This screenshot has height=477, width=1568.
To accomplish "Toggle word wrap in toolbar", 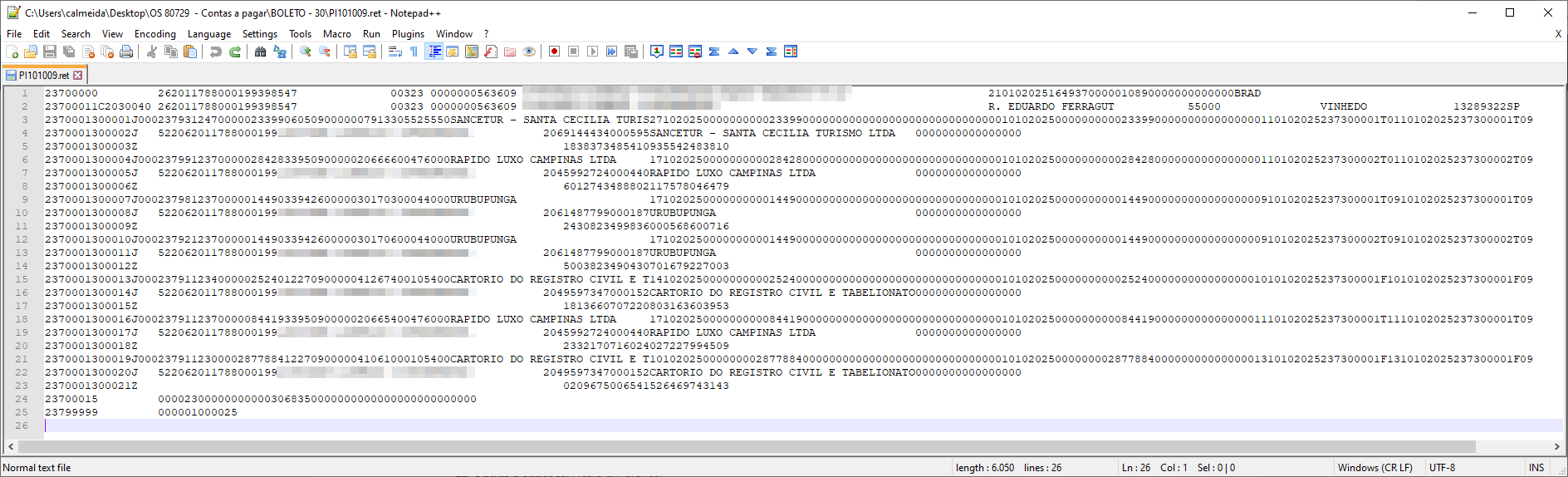I will coord(394,52).
